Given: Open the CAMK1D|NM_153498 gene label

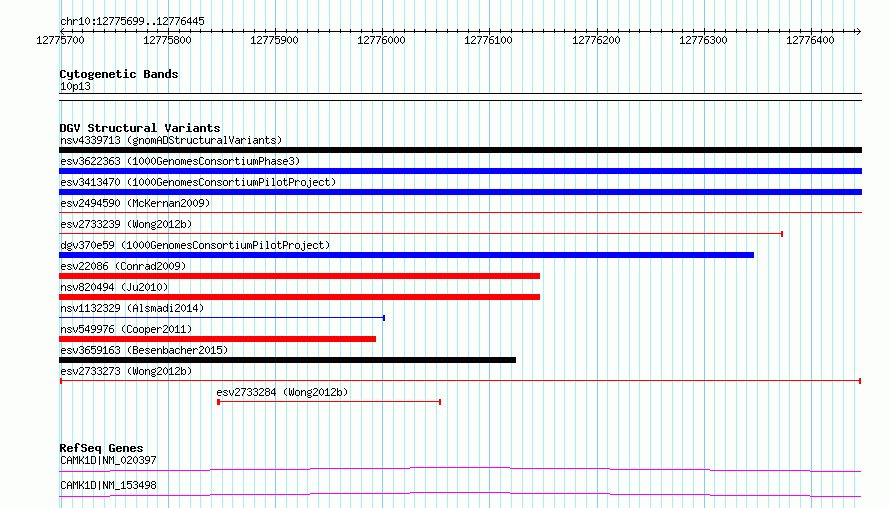Looking at the screenshot, I should (108, 485).
